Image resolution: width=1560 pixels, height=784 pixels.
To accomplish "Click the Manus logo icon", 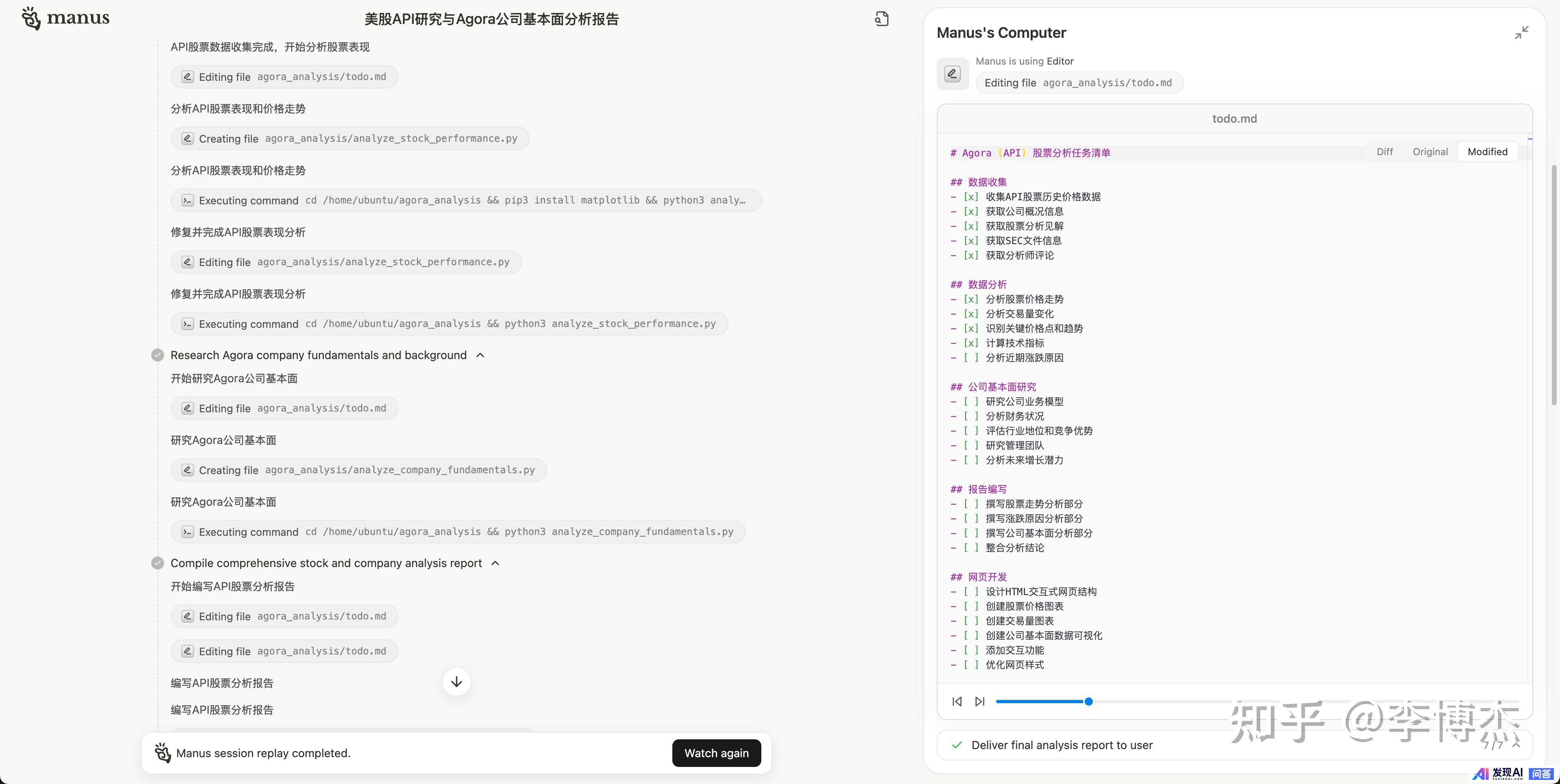I will point(32,18).
